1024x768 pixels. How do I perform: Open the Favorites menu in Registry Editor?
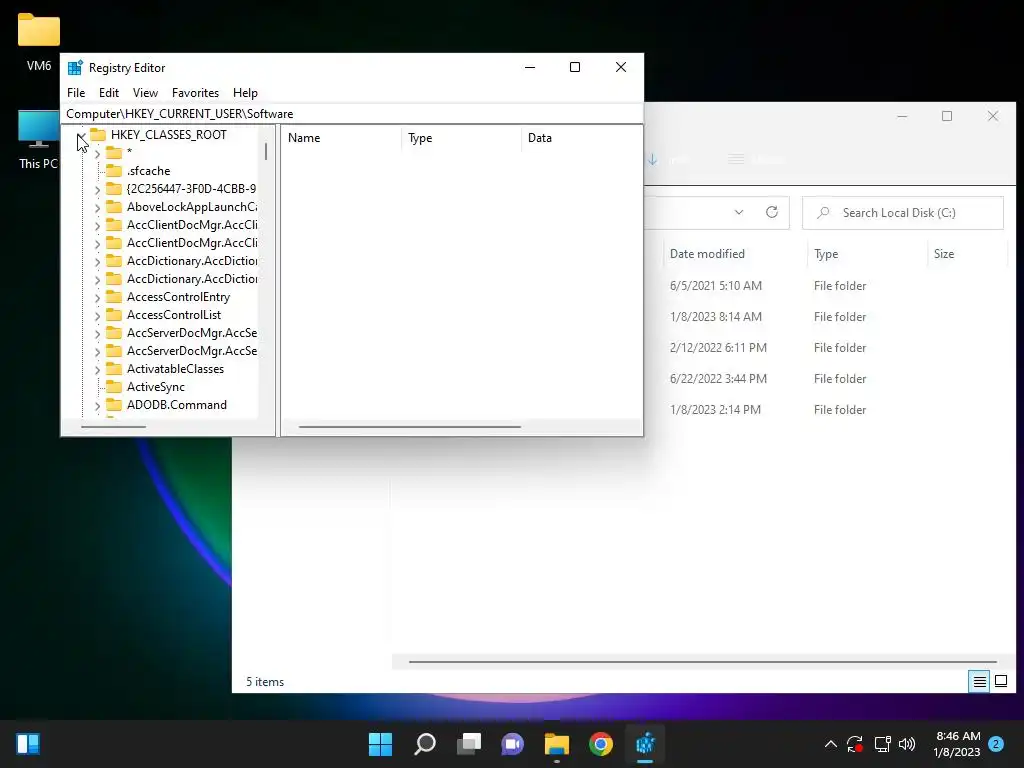pyautogui.click(x=195, y=93)
